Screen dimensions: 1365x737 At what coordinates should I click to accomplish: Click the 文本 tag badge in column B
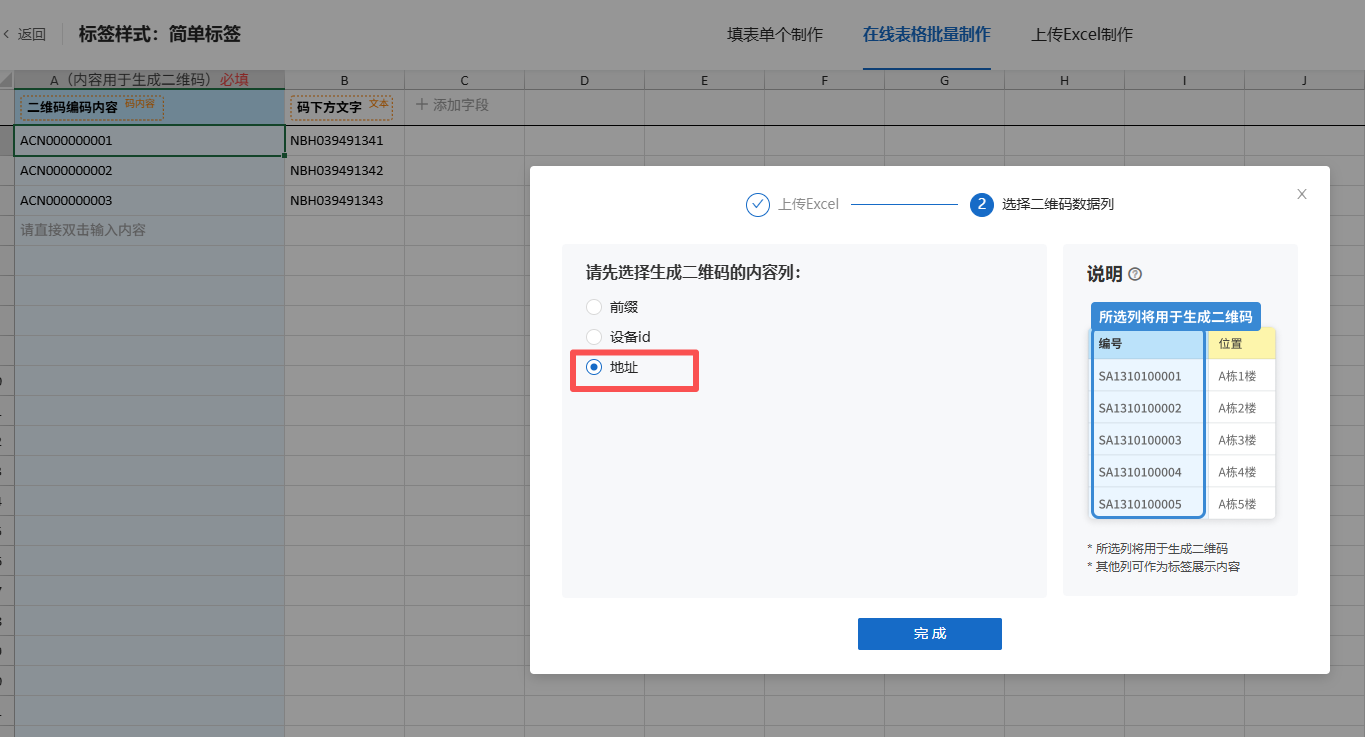(378, 103)
